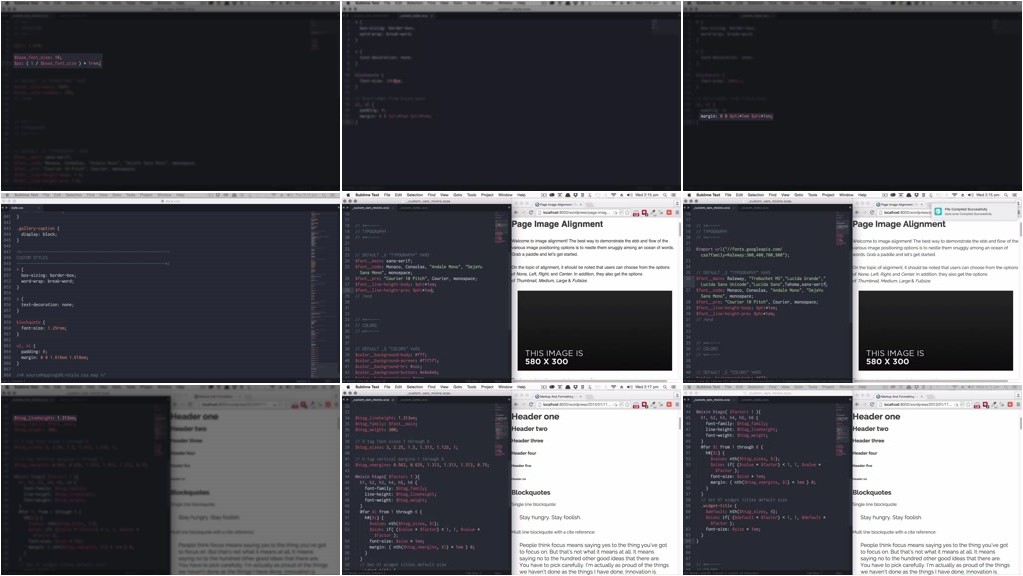The width and height of the screenshot is (1023, 576).
Task: Click Page Image Alignment heading in sans-serif $font__main frame
Action: [x=557, y=224]
